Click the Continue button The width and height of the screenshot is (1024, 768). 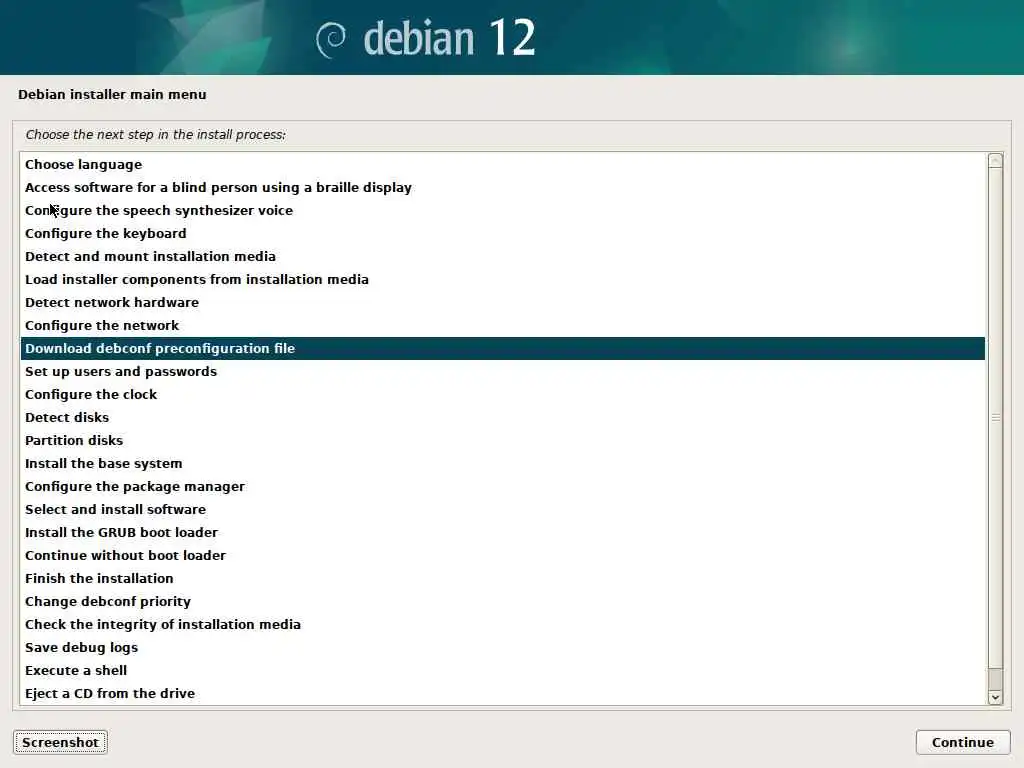pyautogui.click(x=963, y=742)
